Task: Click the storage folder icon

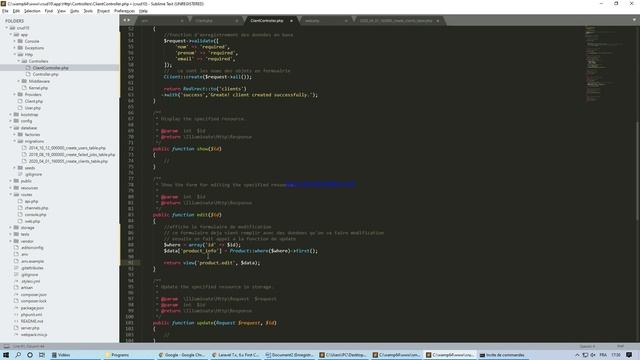Action: point(16,228)
